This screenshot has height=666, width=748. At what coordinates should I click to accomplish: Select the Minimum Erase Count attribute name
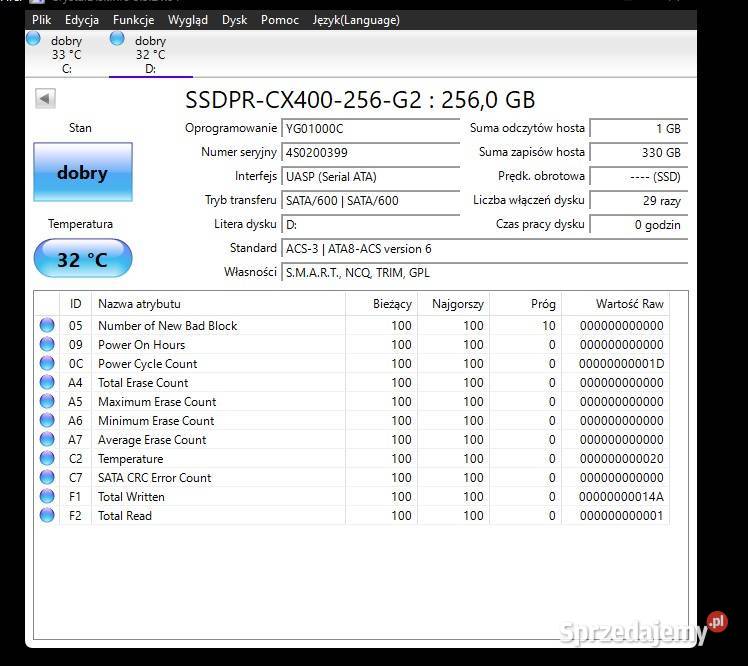[156, 421]
